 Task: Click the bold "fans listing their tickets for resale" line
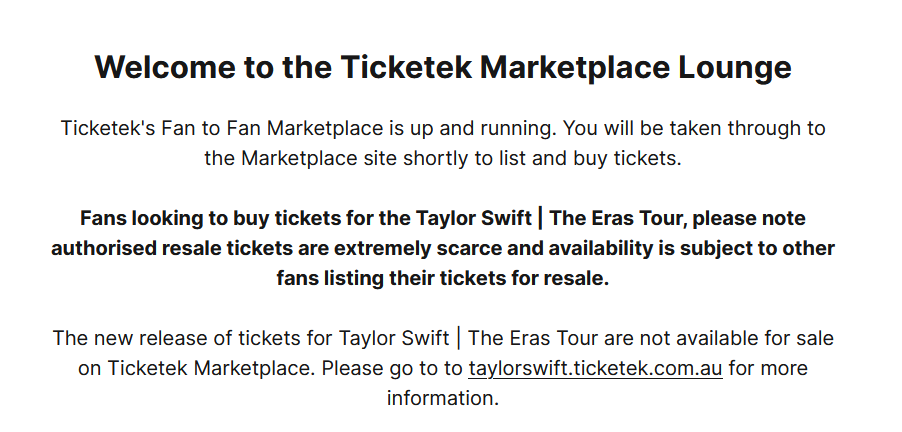pyautogui.click(x=443, y=278)
